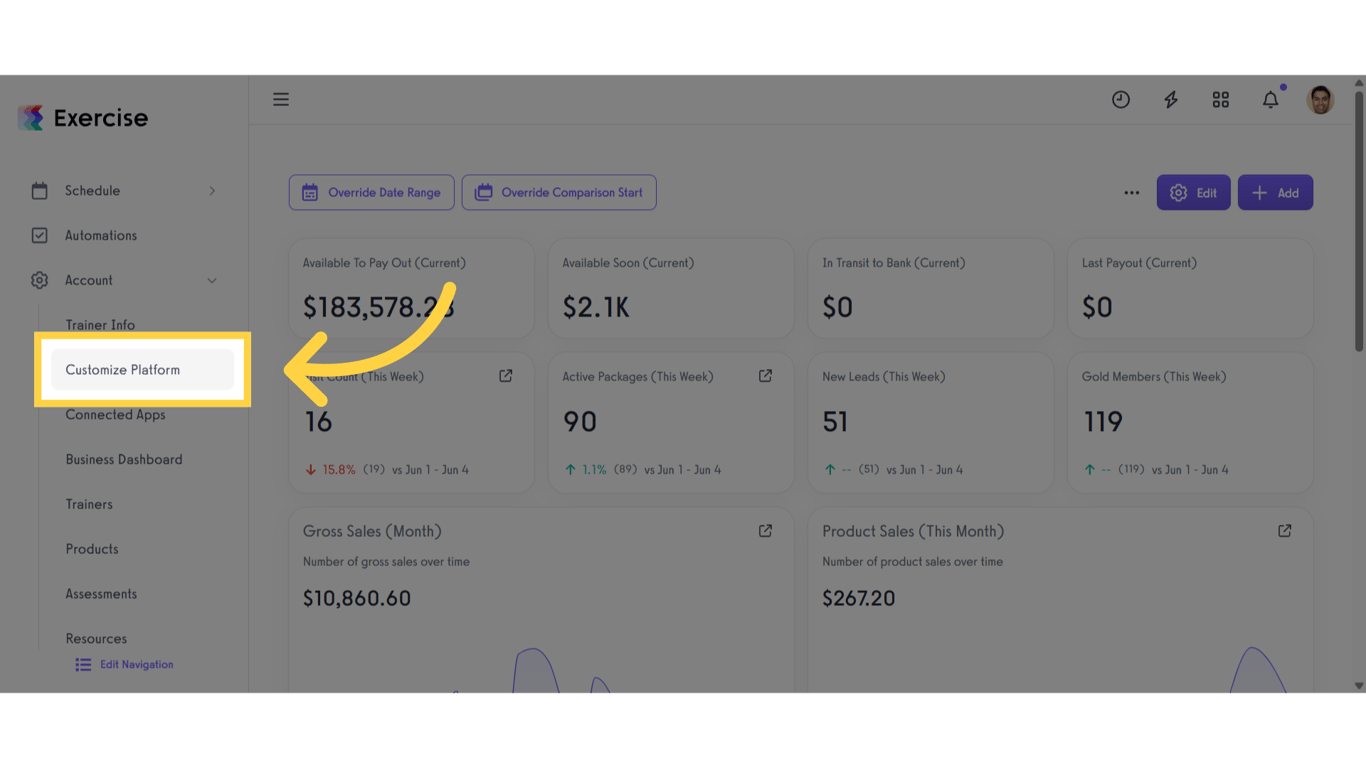
Task: Click the Override Date Range button
Action: click(371, 192)
